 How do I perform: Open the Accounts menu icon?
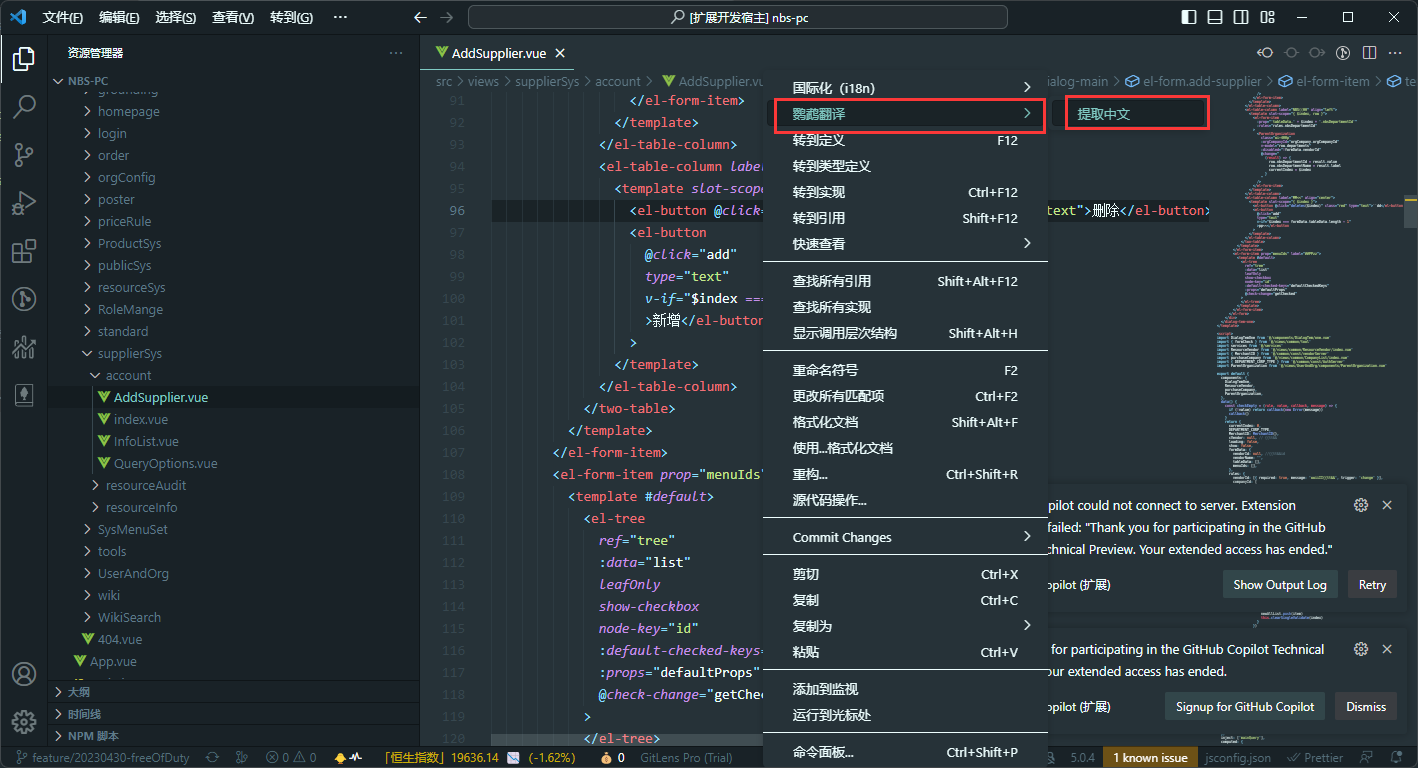point(24,675)
